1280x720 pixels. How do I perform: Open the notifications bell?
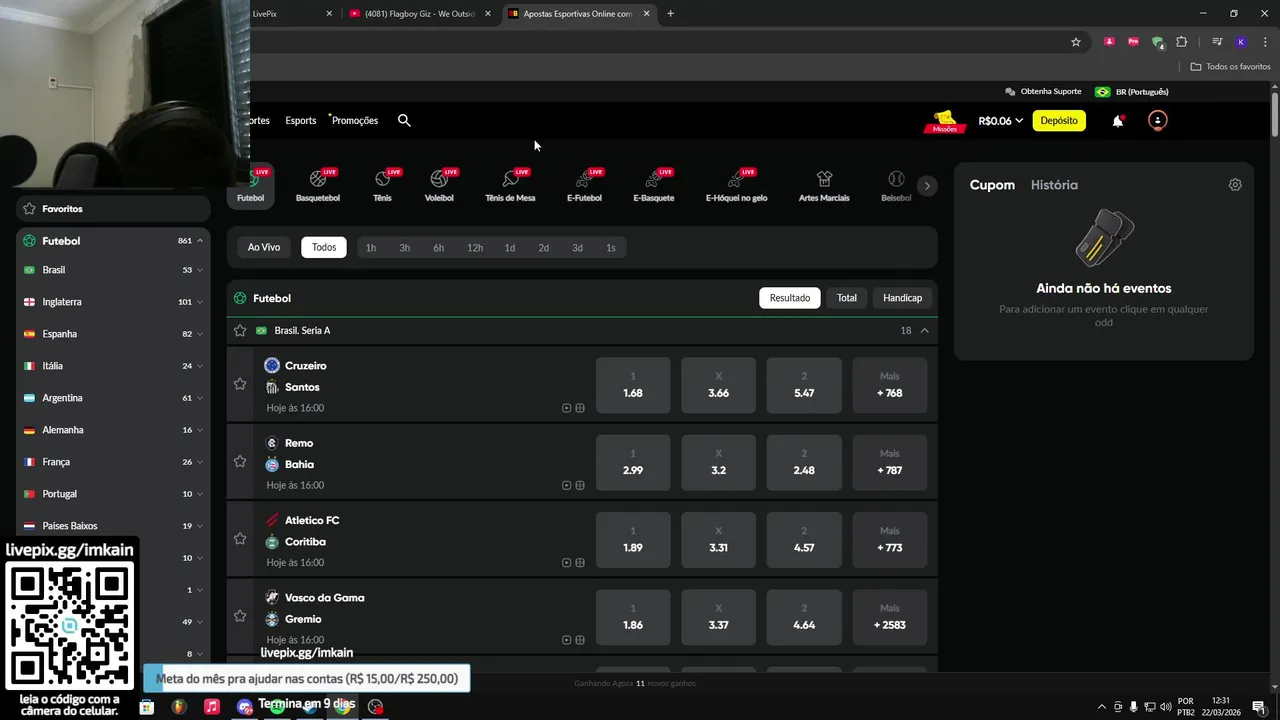coord(1118,121)
